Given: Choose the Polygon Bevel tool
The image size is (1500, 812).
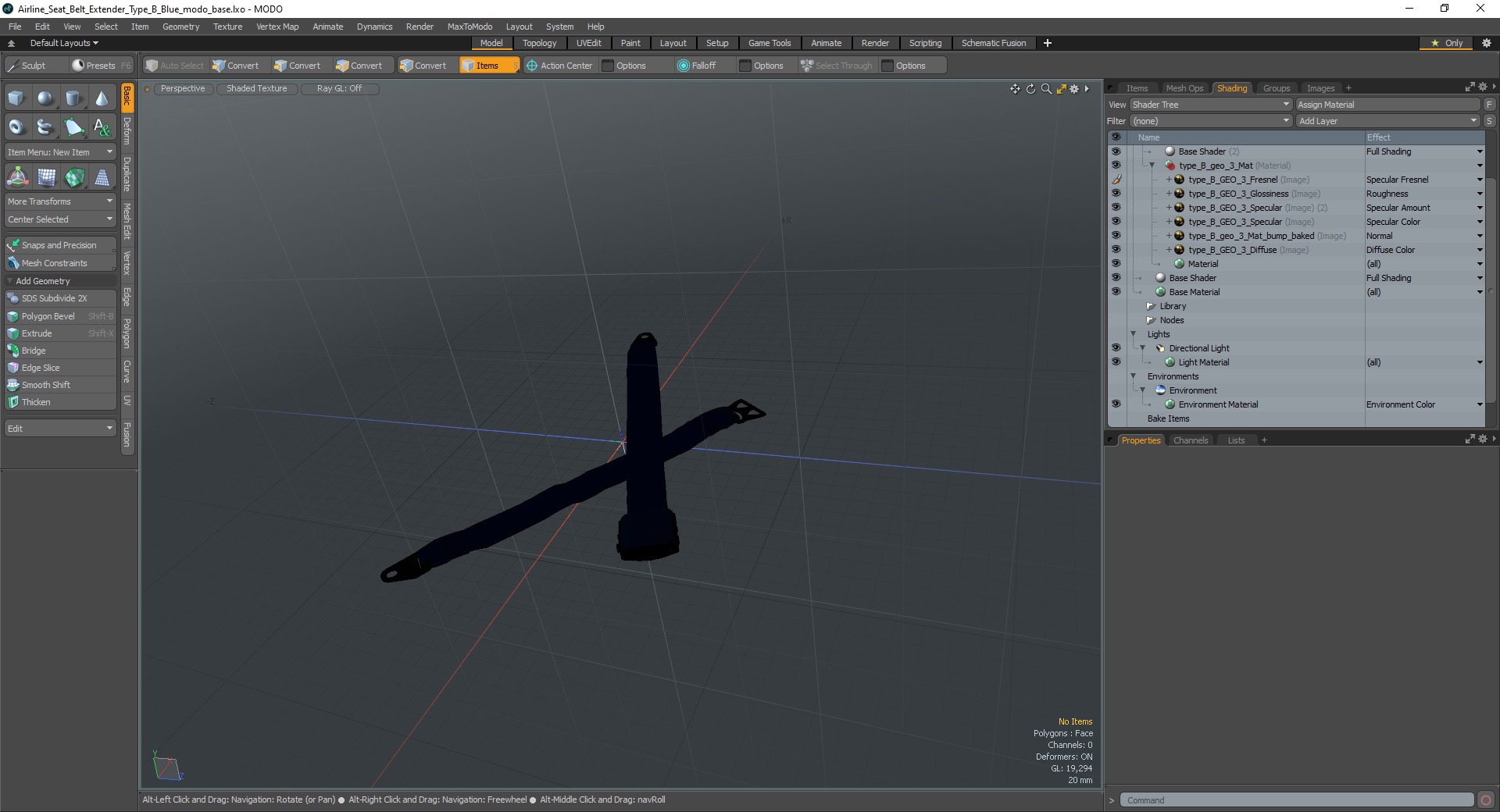Looking at the screenshot, I should [60, 316].
